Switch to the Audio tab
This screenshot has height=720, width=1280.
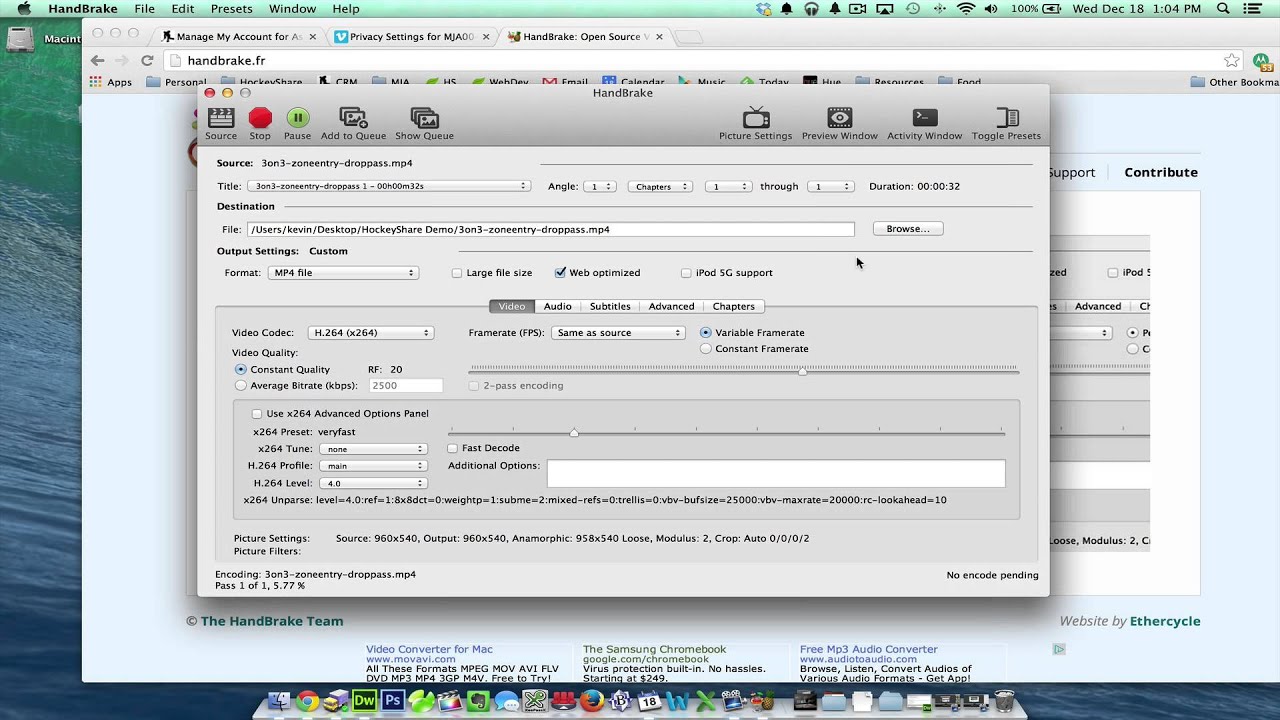pos(557,306)
